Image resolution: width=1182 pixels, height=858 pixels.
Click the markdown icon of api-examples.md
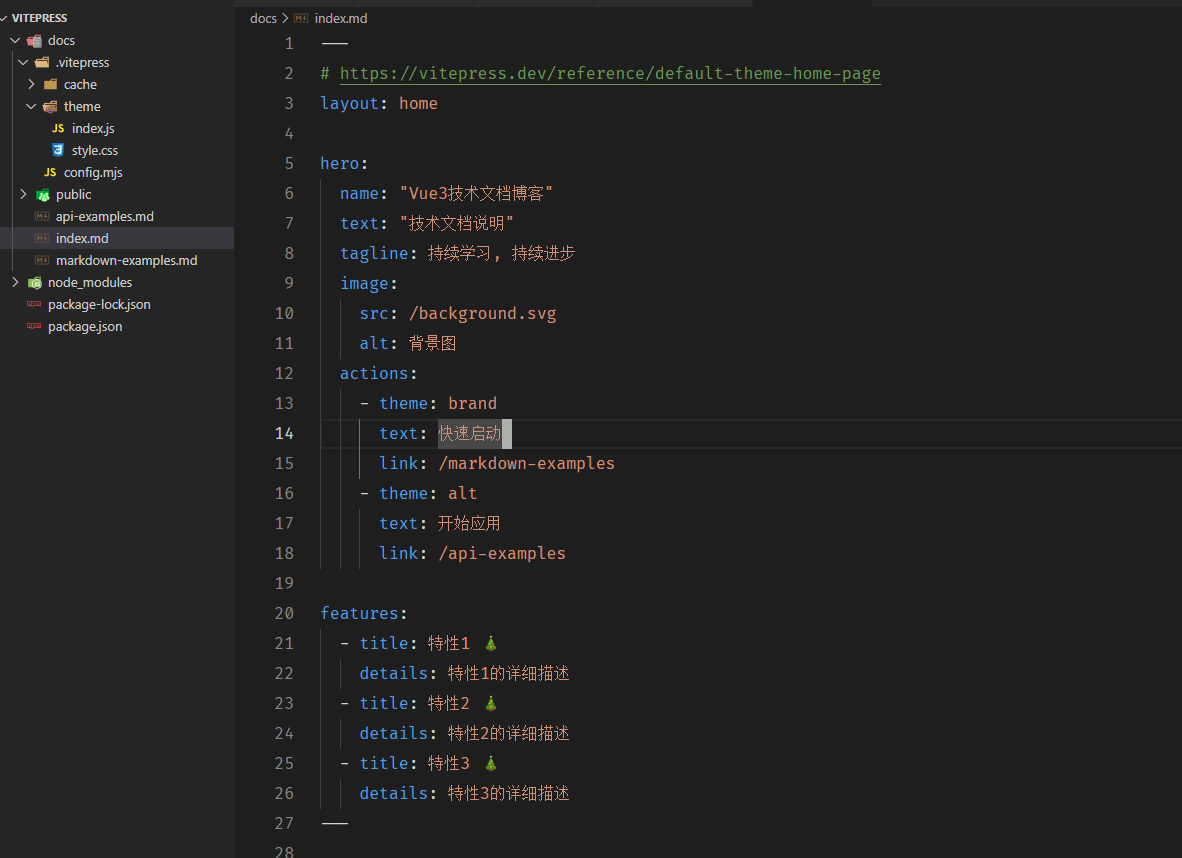[42, 216]
